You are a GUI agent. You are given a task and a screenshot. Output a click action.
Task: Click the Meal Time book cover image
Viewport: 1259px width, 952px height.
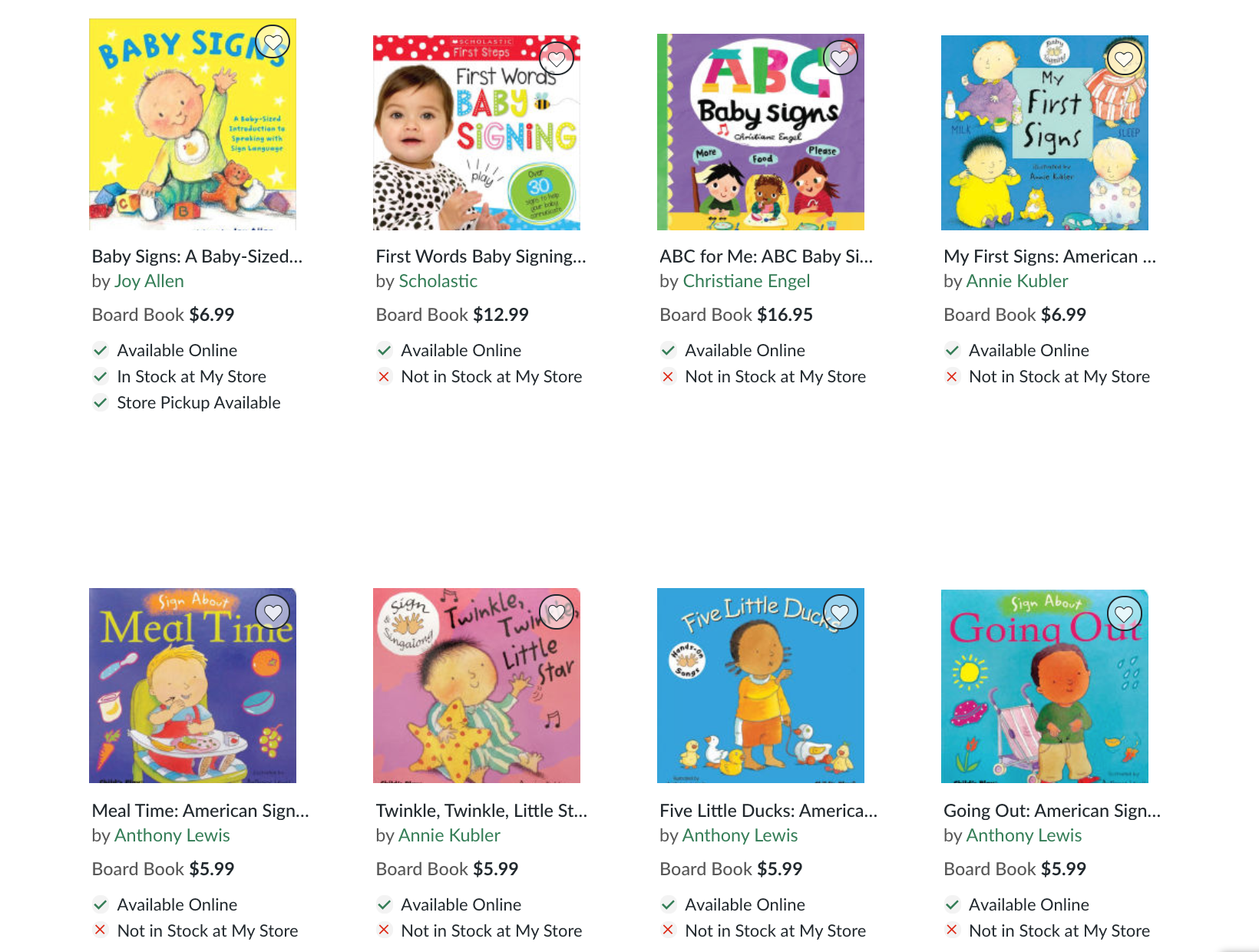click(193, 686)
